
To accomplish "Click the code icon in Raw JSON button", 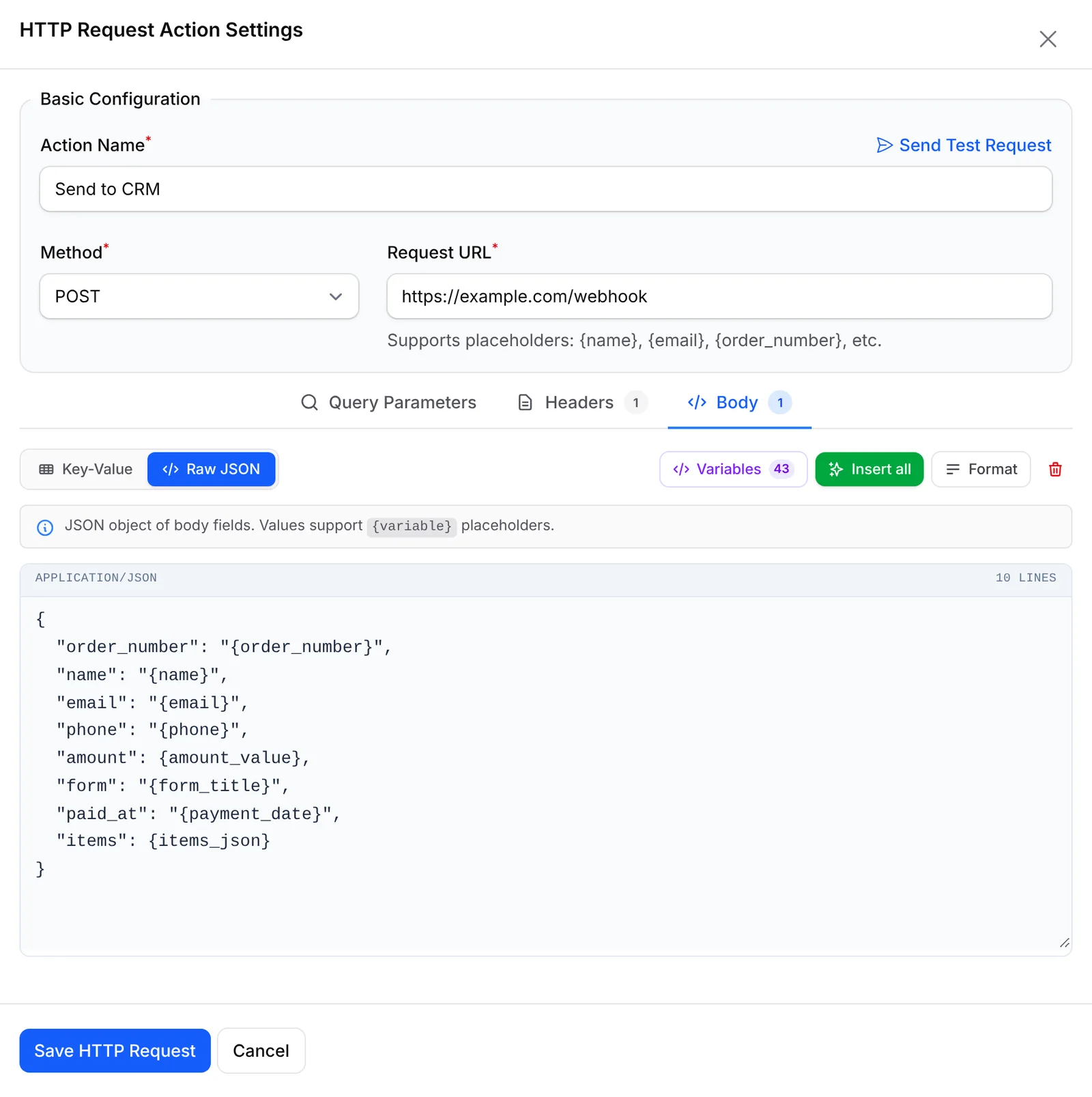I will [x=171, y=469].
